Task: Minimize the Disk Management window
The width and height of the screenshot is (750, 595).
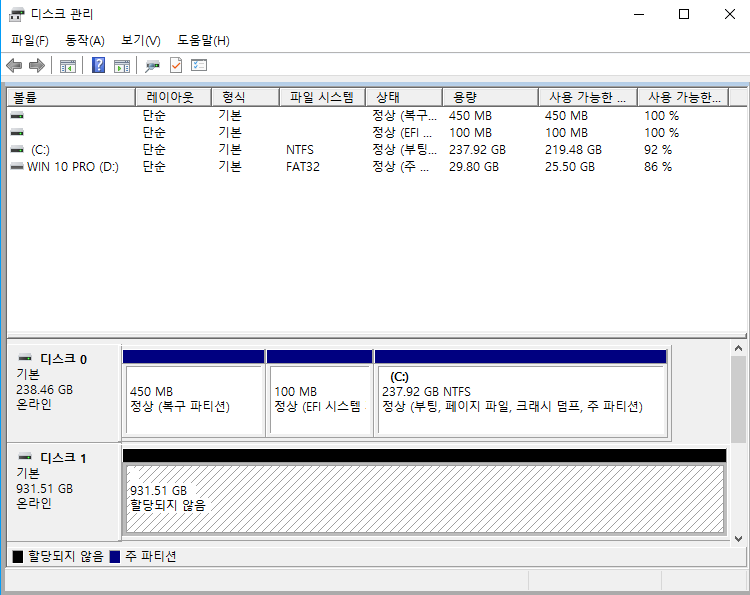Action: (639, 14)
